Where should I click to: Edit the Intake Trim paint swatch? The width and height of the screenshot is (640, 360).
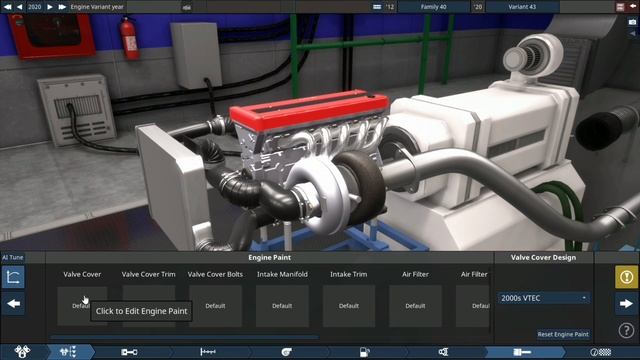point(349,306)
